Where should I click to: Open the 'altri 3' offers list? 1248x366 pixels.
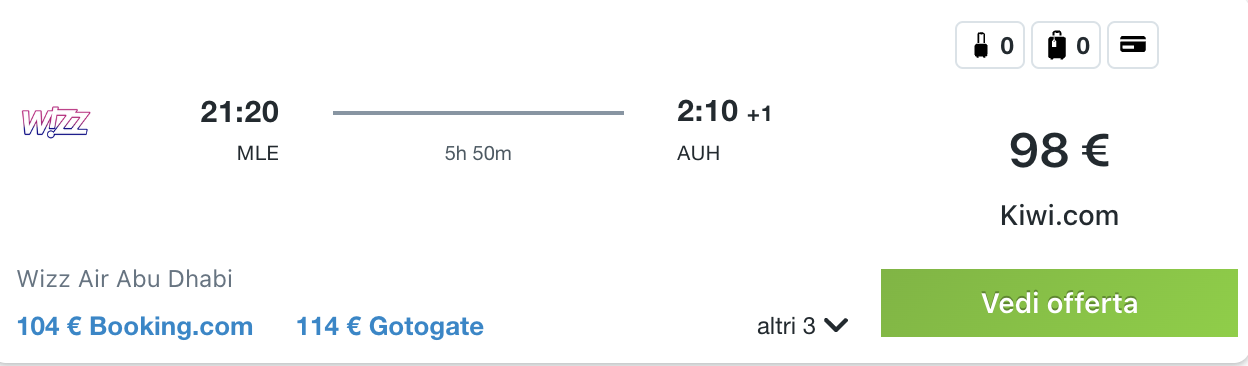pos(803,326)
